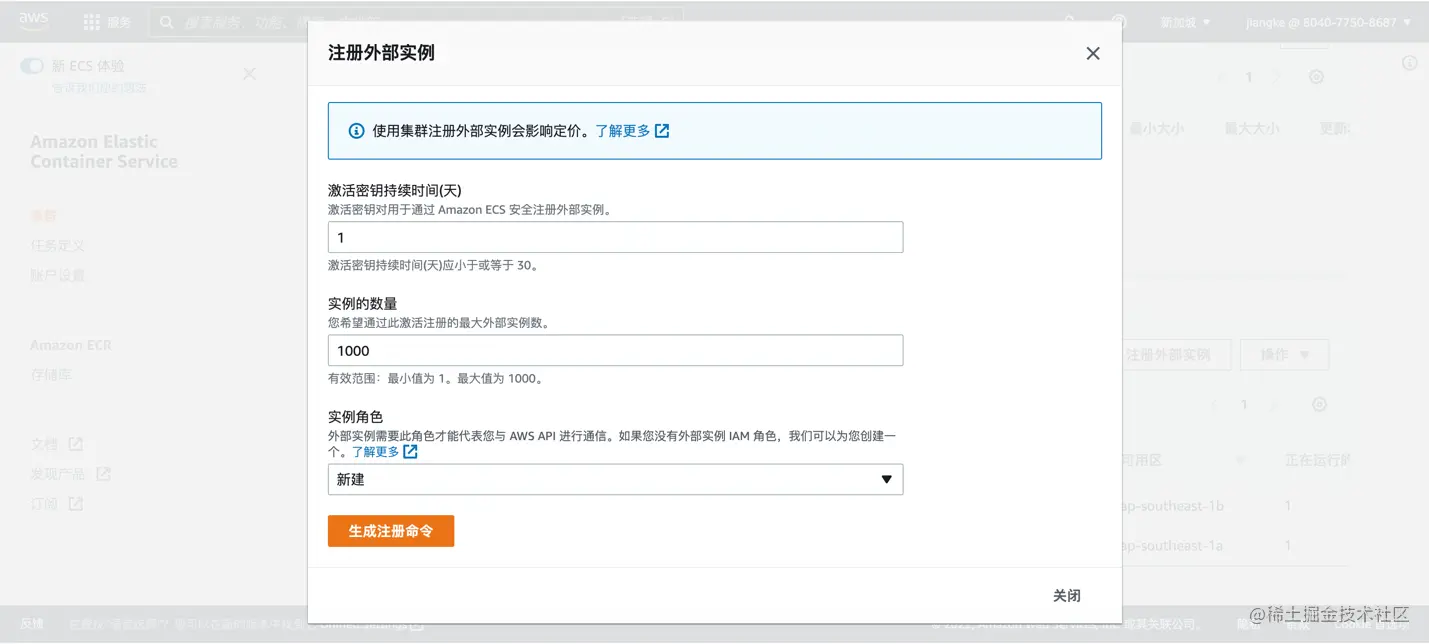Screen dimensions: 1429x644
Task: Click the 反馈 link in the footer
Action: (x=32, y=623)
